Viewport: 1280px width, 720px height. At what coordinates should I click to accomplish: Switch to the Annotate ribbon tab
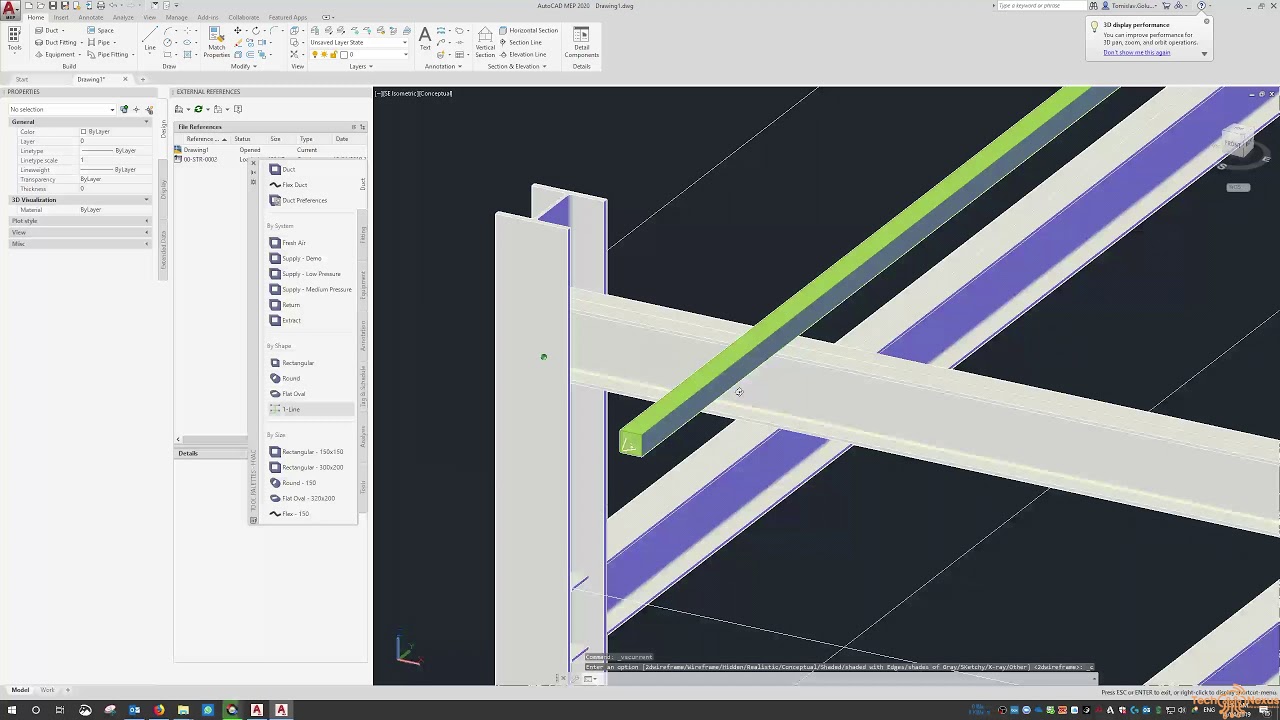pos(90,17)
